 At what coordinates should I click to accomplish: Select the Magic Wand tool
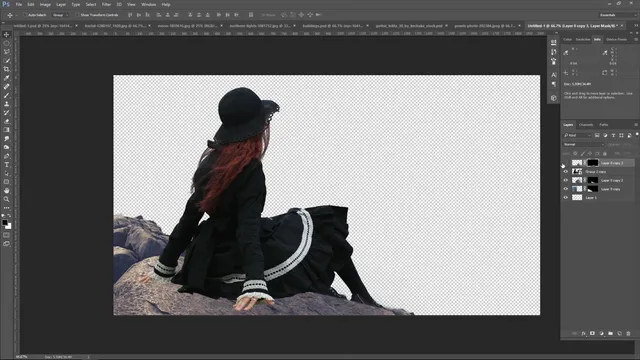[x=7, y=61]
